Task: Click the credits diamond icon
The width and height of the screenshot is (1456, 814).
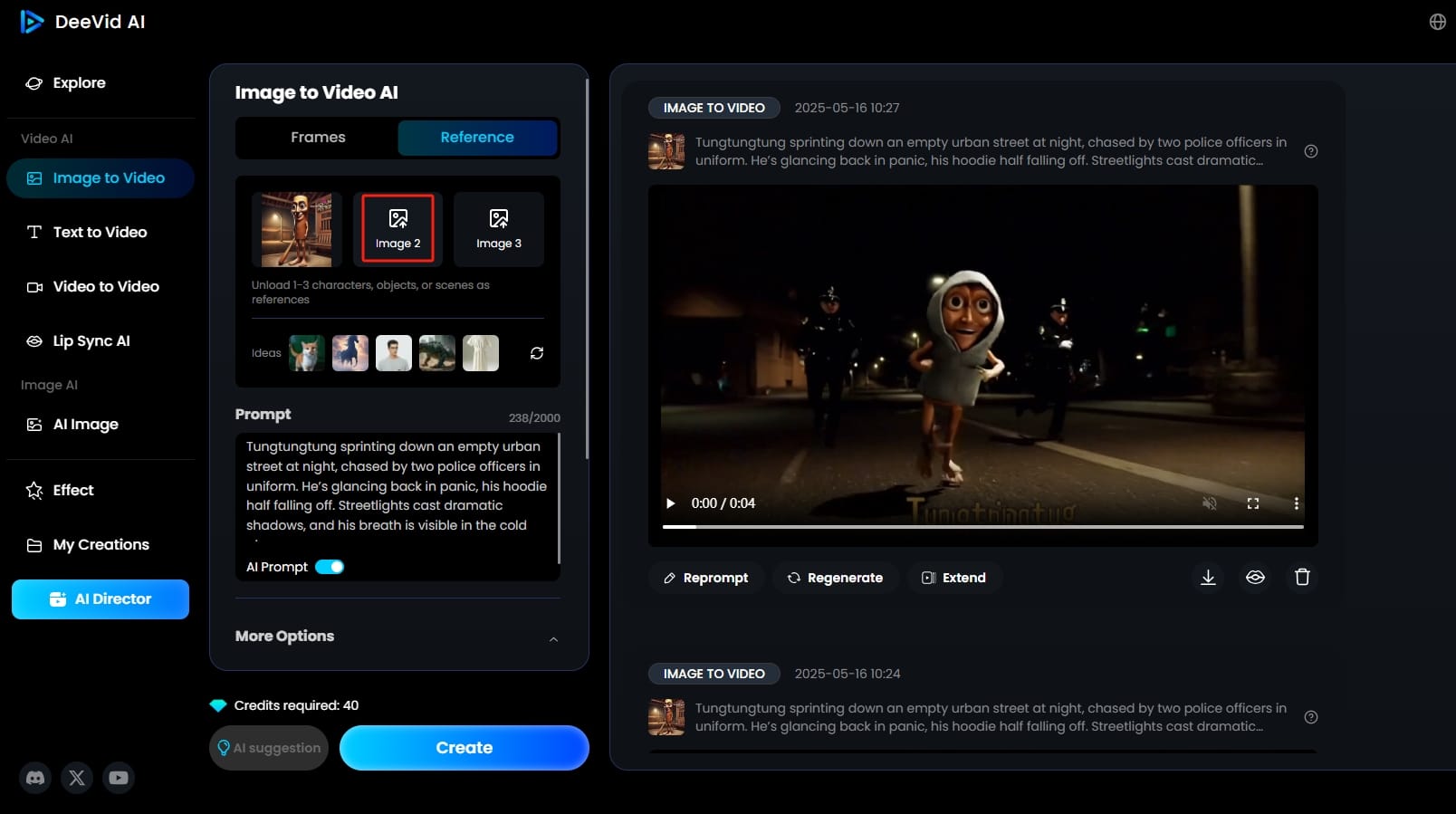Action: [x=218, y=705]
